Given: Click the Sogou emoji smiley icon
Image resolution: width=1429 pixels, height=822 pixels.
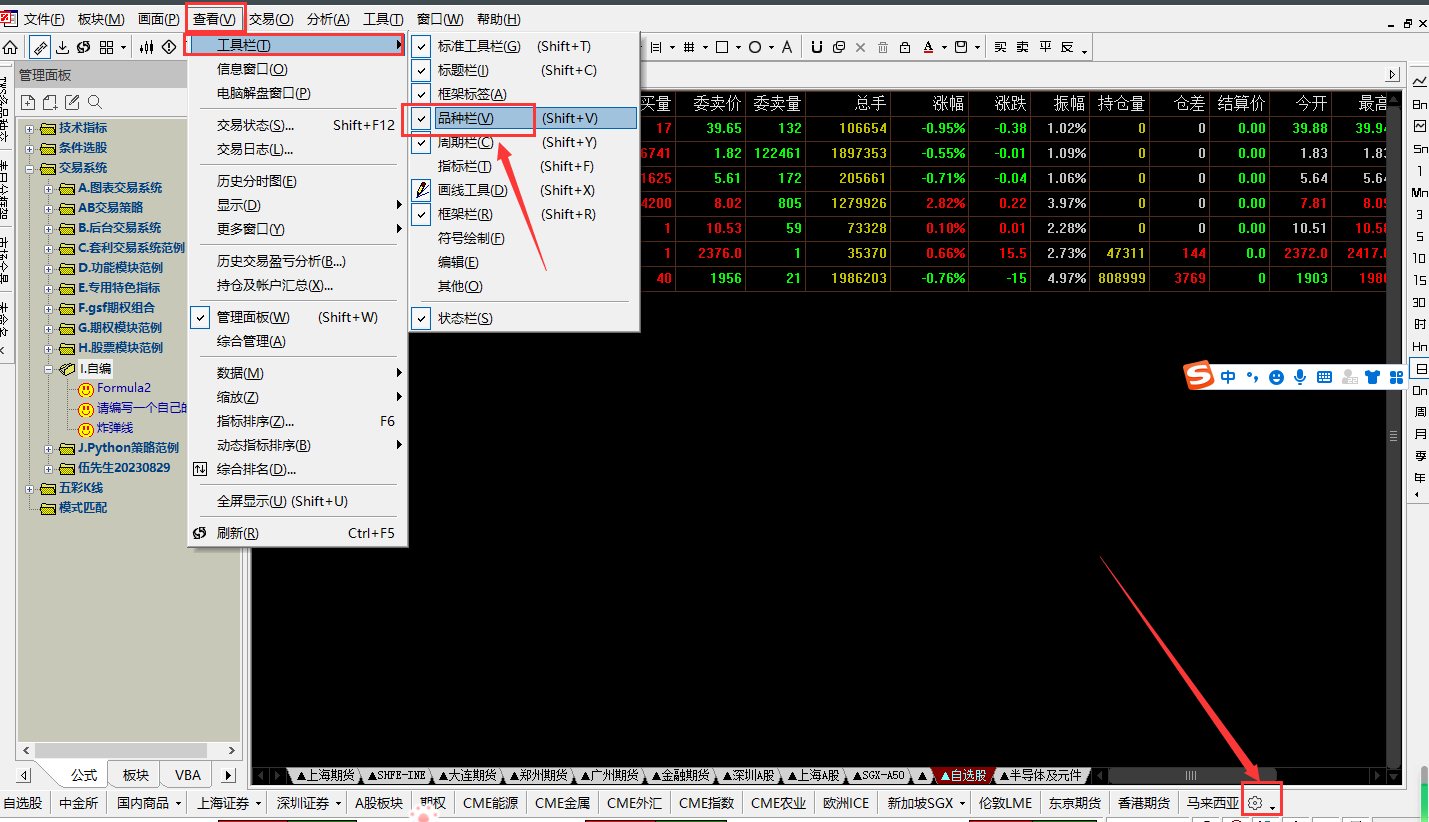Looking at the screenshot, I should 1276,377.
